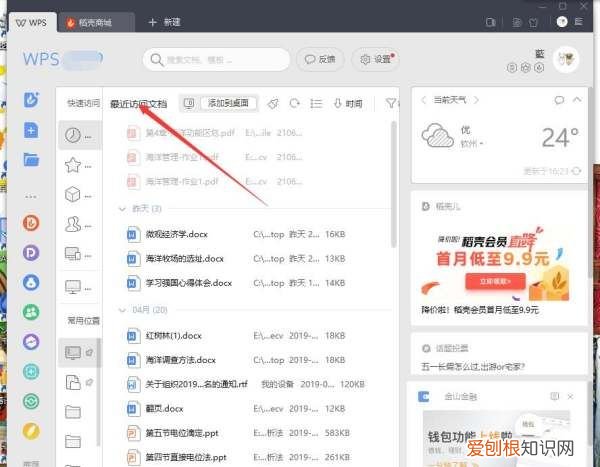The image size is (600, 467).
Task: Open the 反馈 feedback button
Action: pos(320,59)
